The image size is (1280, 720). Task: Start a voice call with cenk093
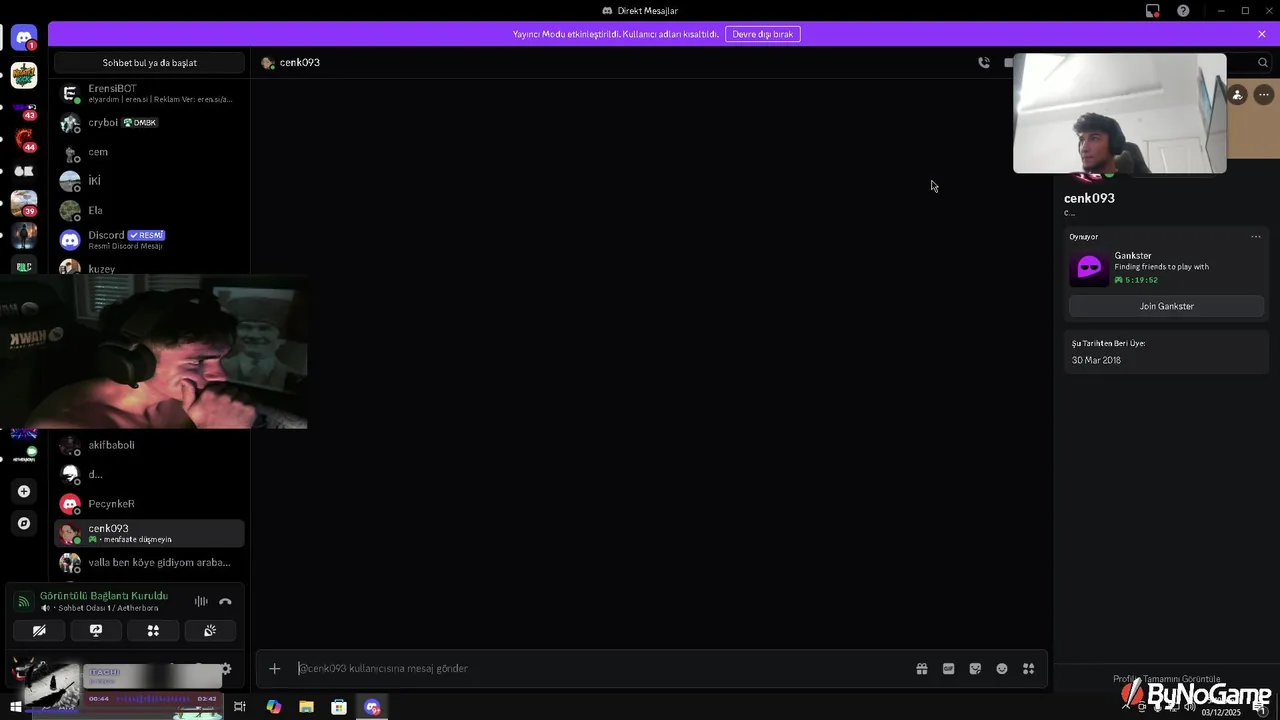pyautogui.click(x=984, y=62)
